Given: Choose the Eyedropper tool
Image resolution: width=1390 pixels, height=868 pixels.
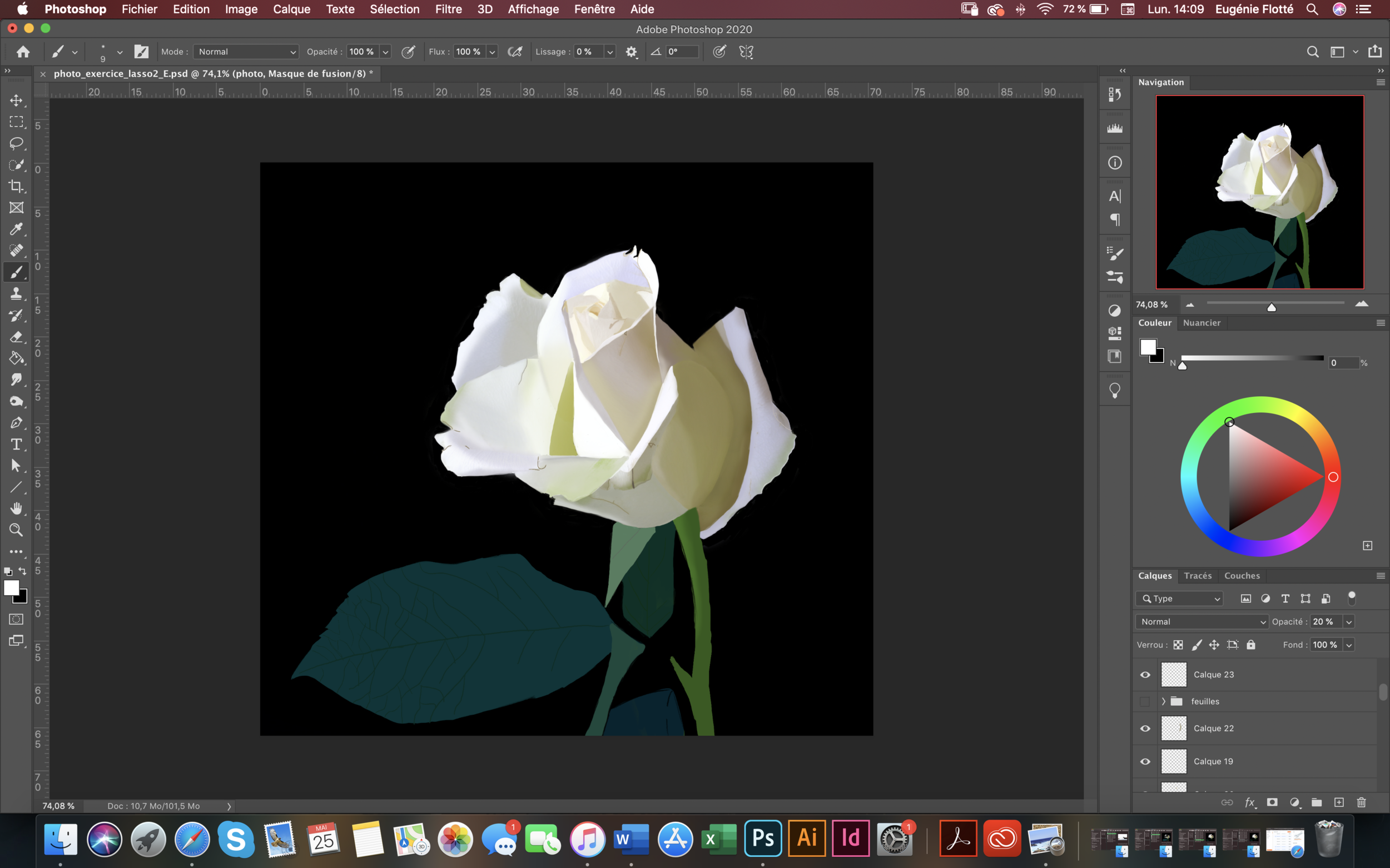Looking at the screenshot, I should click(x=16, y=229).
